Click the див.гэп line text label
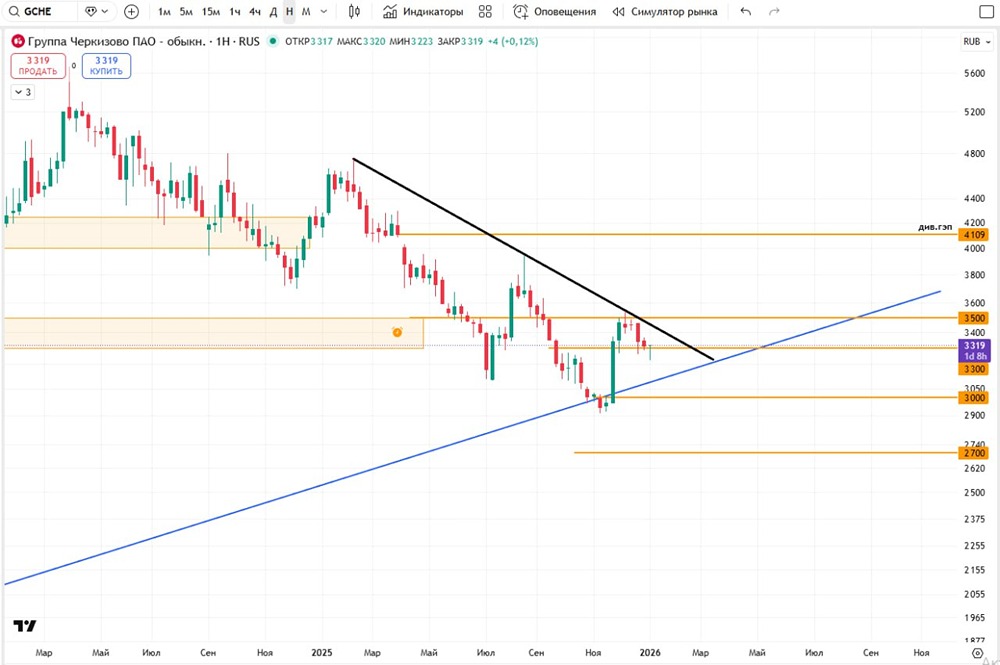This screenshot has width=1000, height=665. click(x=935, y=227)
